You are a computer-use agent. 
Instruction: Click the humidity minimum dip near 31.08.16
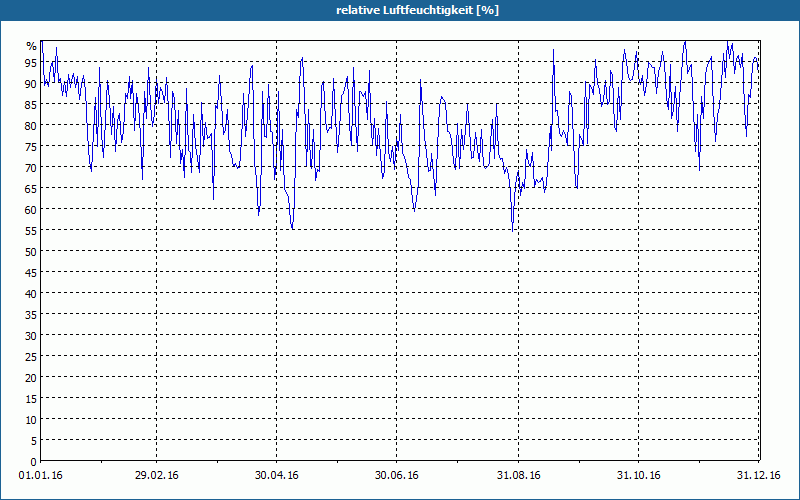512,231
